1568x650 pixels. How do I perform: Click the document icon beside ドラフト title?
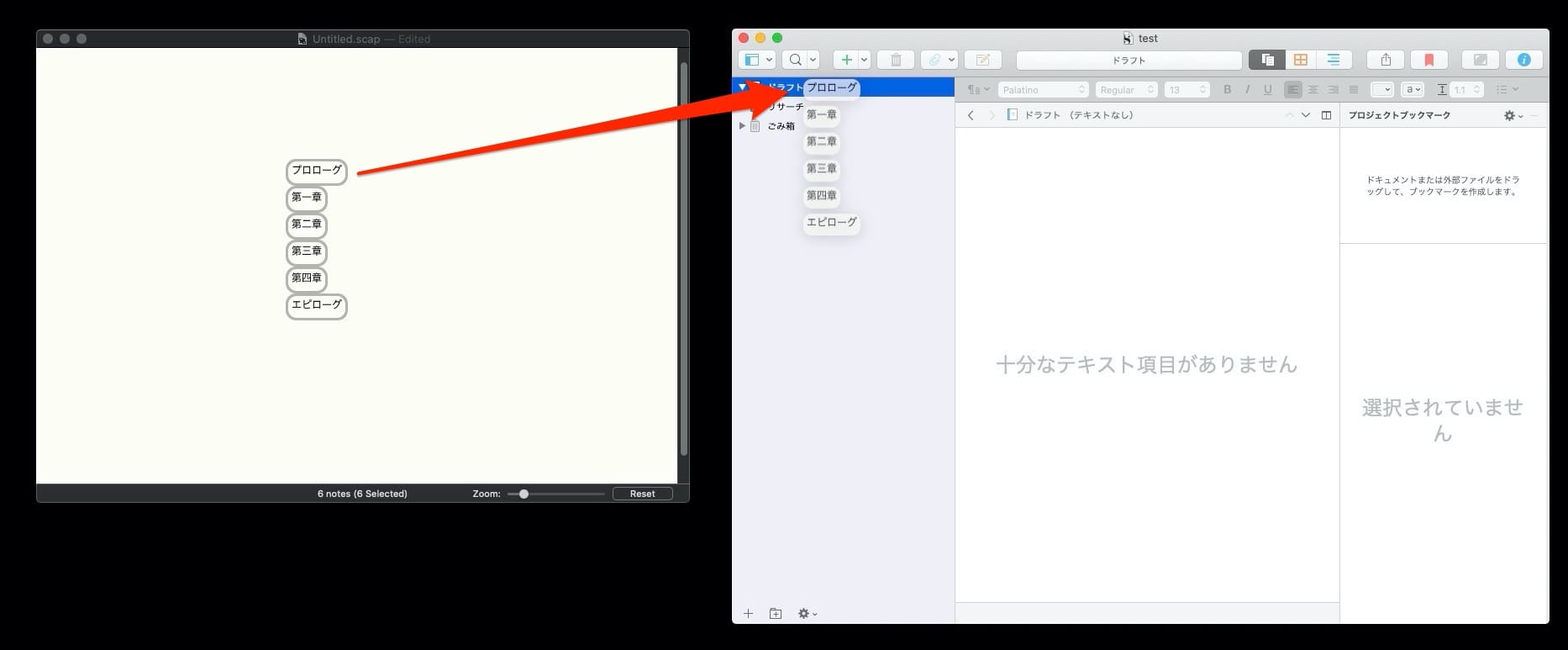click(x=1013, y=115)
